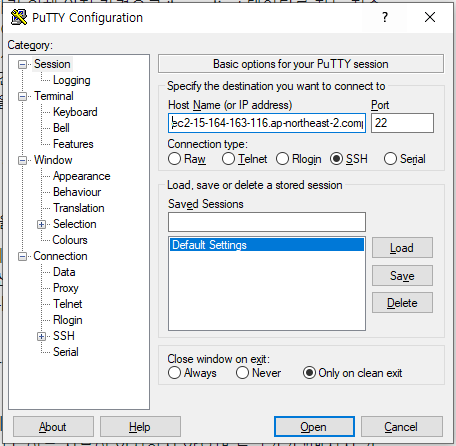Click Load button
This screenshot has width=456, height=446.
click(x=402, y=248)
